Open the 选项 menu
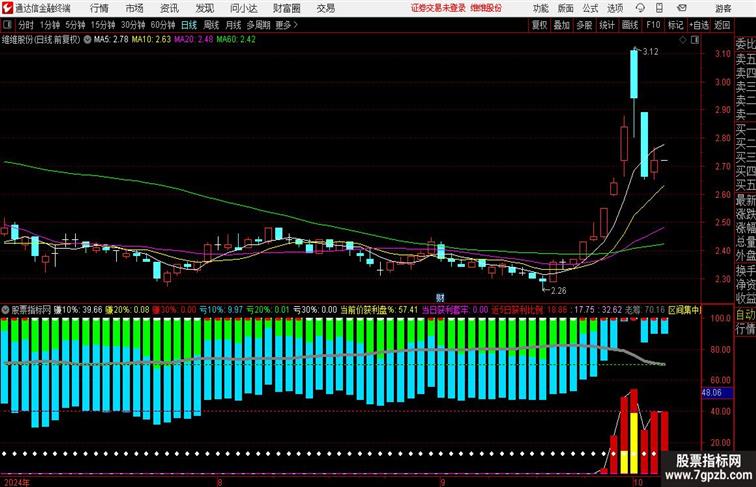 coord(615,8)
